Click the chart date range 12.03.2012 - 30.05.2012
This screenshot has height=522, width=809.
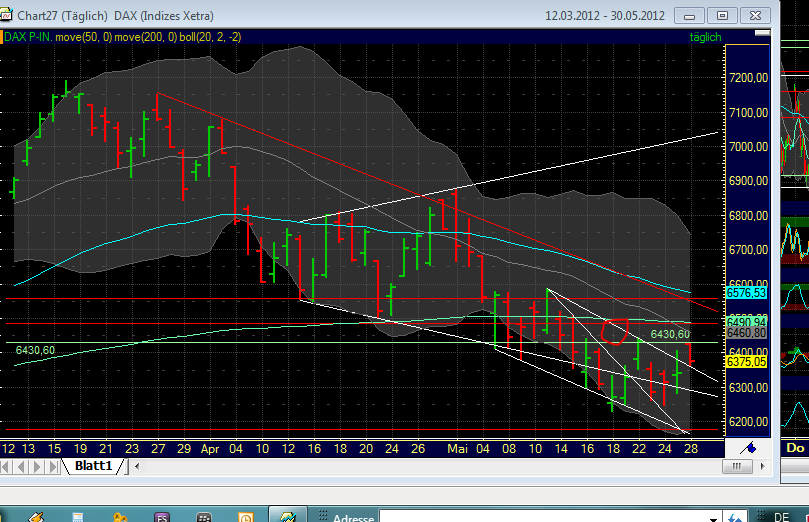605,15
